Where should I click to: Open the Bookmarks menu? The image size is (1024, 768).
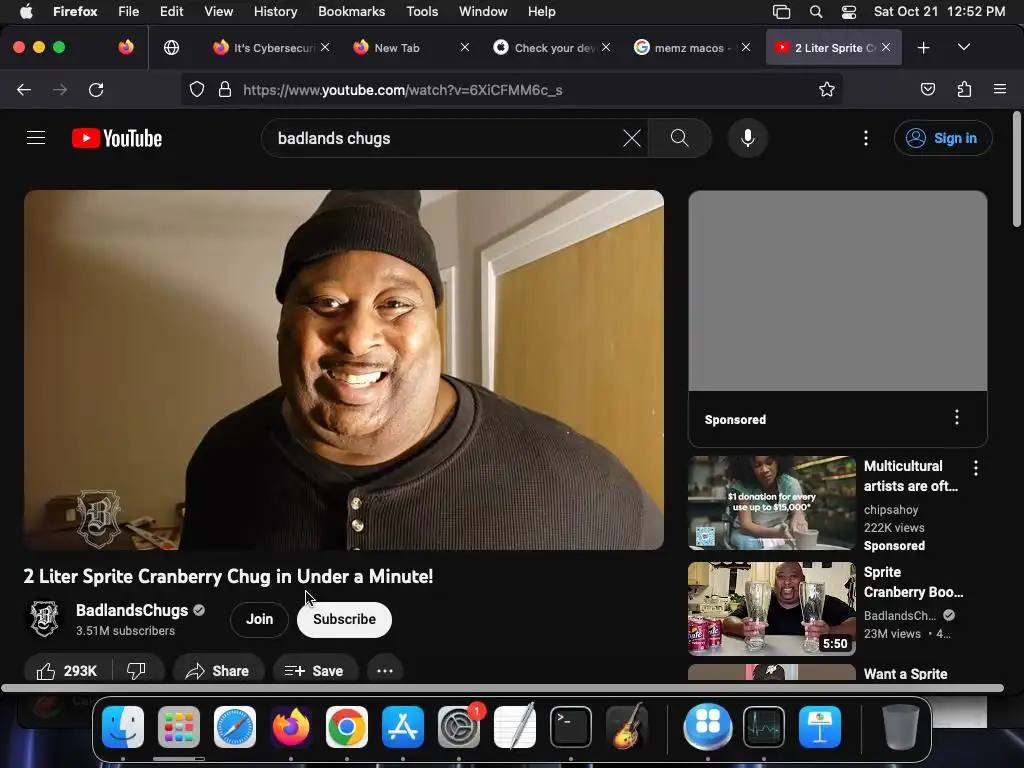(x=351, y=11)
